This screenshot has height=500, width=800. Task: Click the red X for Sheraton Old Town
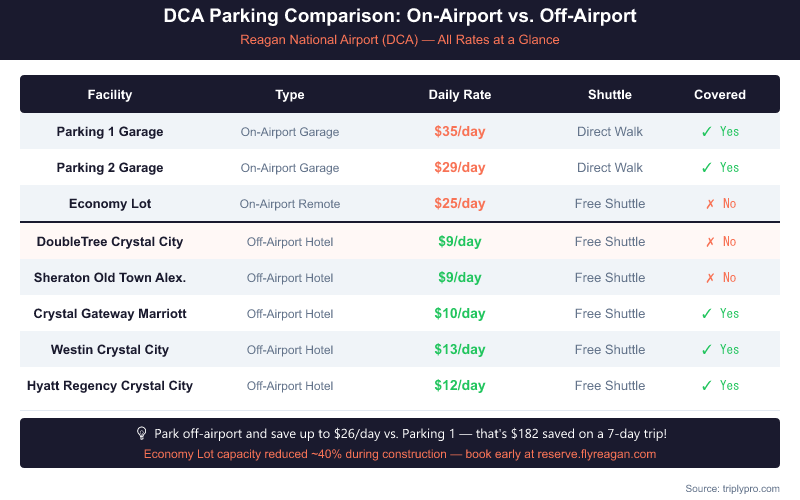pos(707,278)
